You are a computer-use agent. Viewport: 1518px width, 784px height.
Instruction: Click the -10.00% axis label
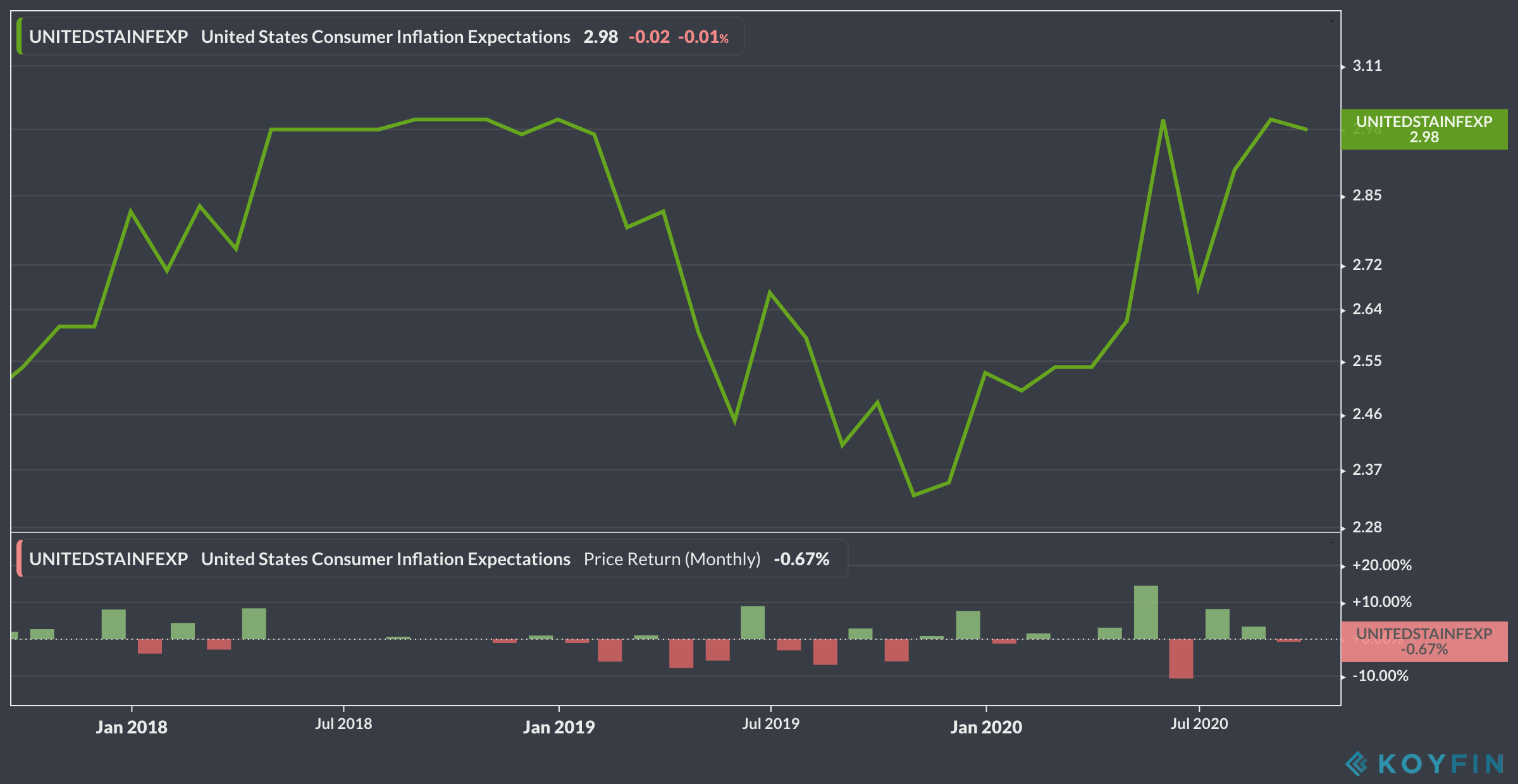[x=1380, y=676]
